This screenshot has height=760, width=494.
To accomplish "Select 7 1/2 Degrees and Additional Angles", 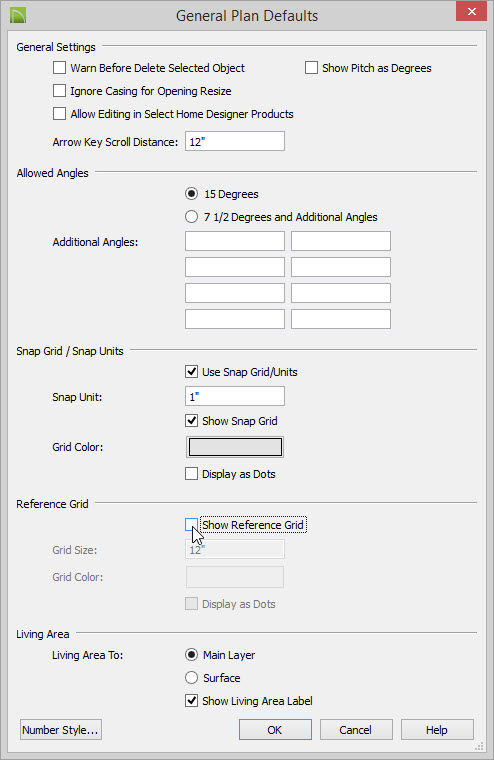I will (191, 217).
